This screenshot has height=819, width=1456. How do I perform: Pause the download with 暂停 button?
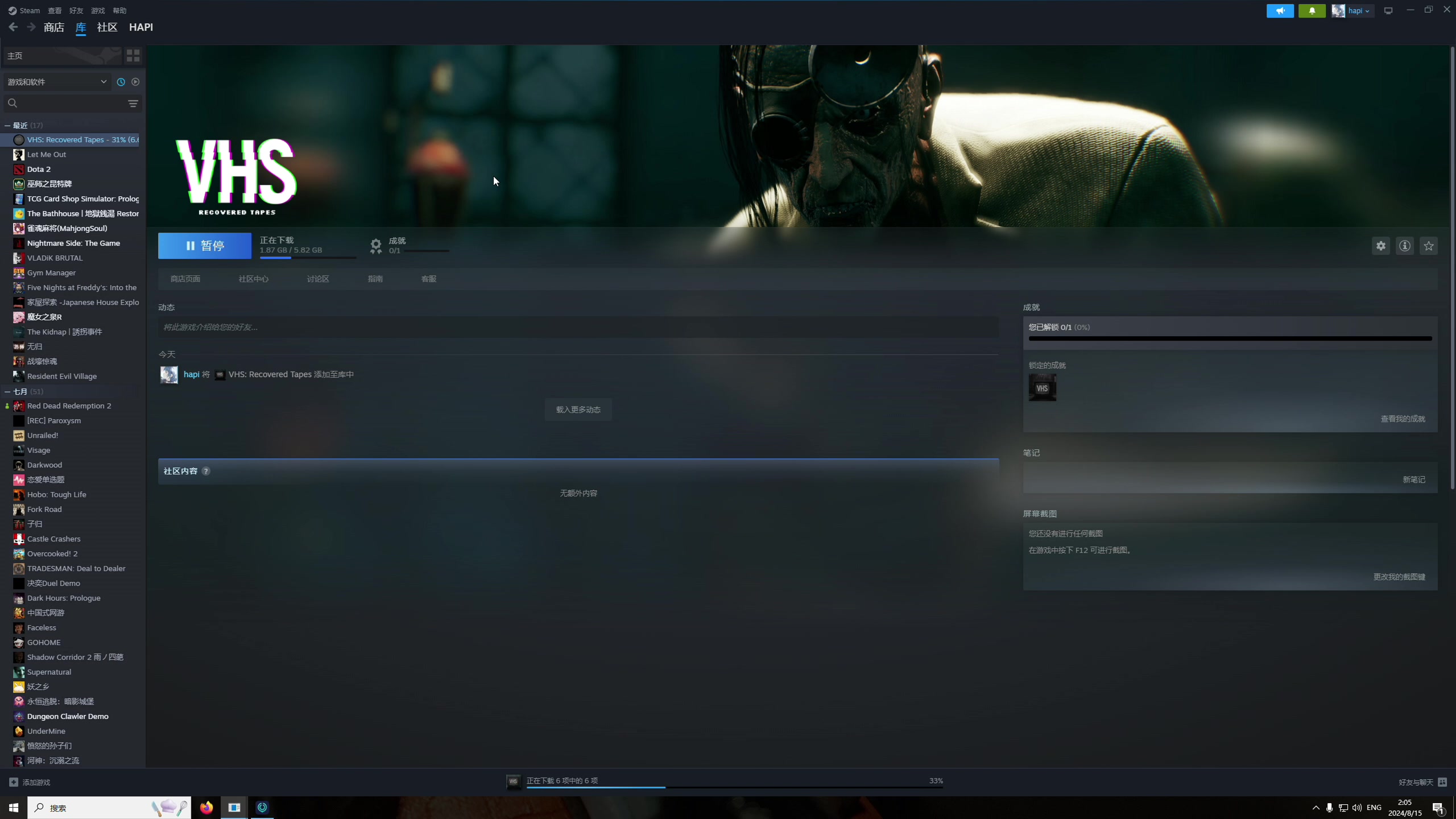point(205,246)
